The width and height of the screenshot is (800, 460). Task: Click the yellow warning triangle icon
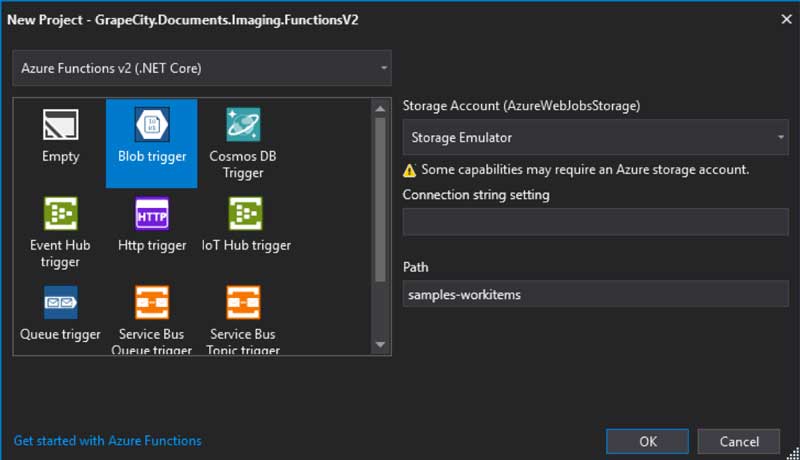click(409, 170)
